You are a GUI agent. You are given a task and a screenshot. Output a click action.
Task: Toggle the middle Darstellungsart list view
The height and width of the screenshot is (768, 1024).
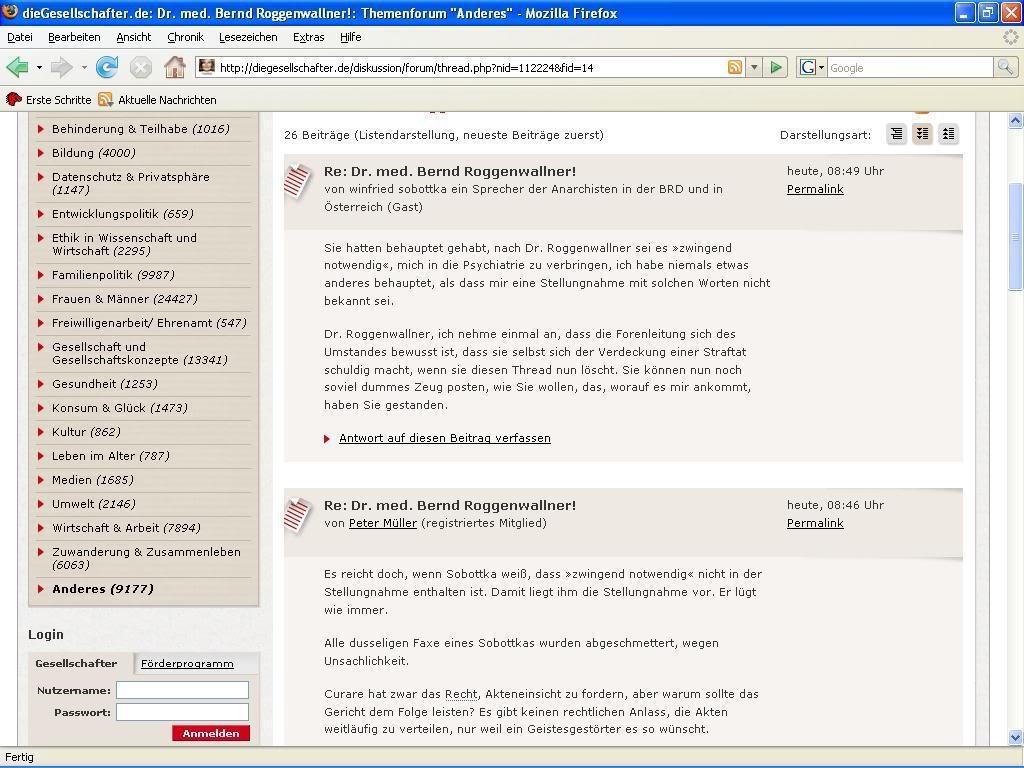click(922, 134)
